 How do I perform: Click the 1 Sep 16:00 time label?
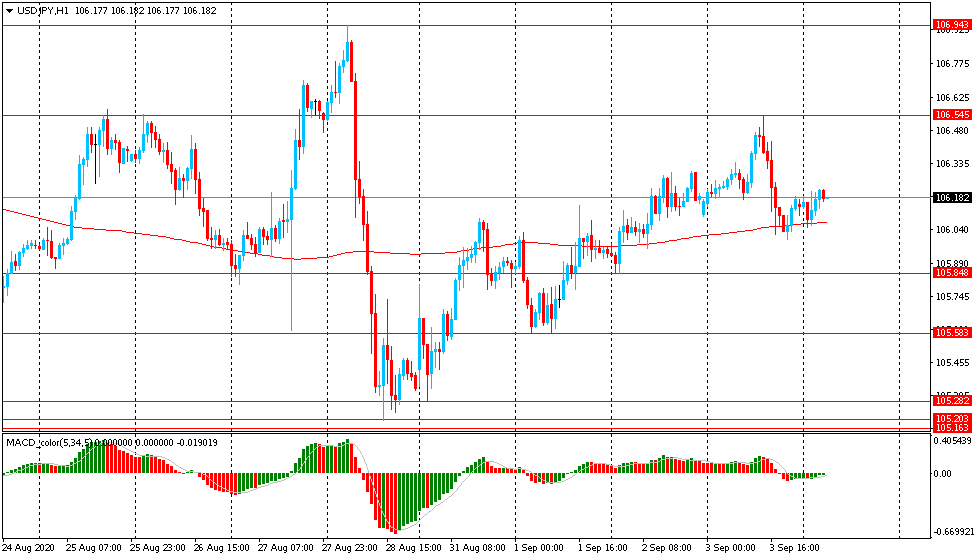click(x=603, y=548)
